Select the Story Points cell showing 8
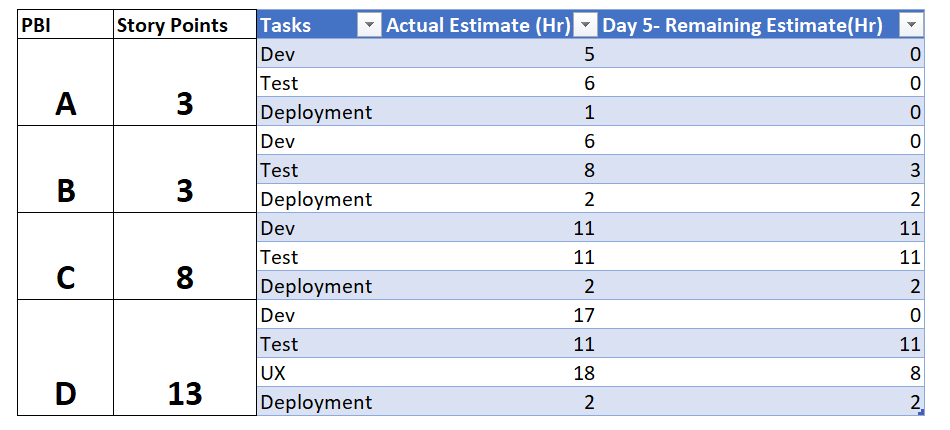 pos(185,256)
